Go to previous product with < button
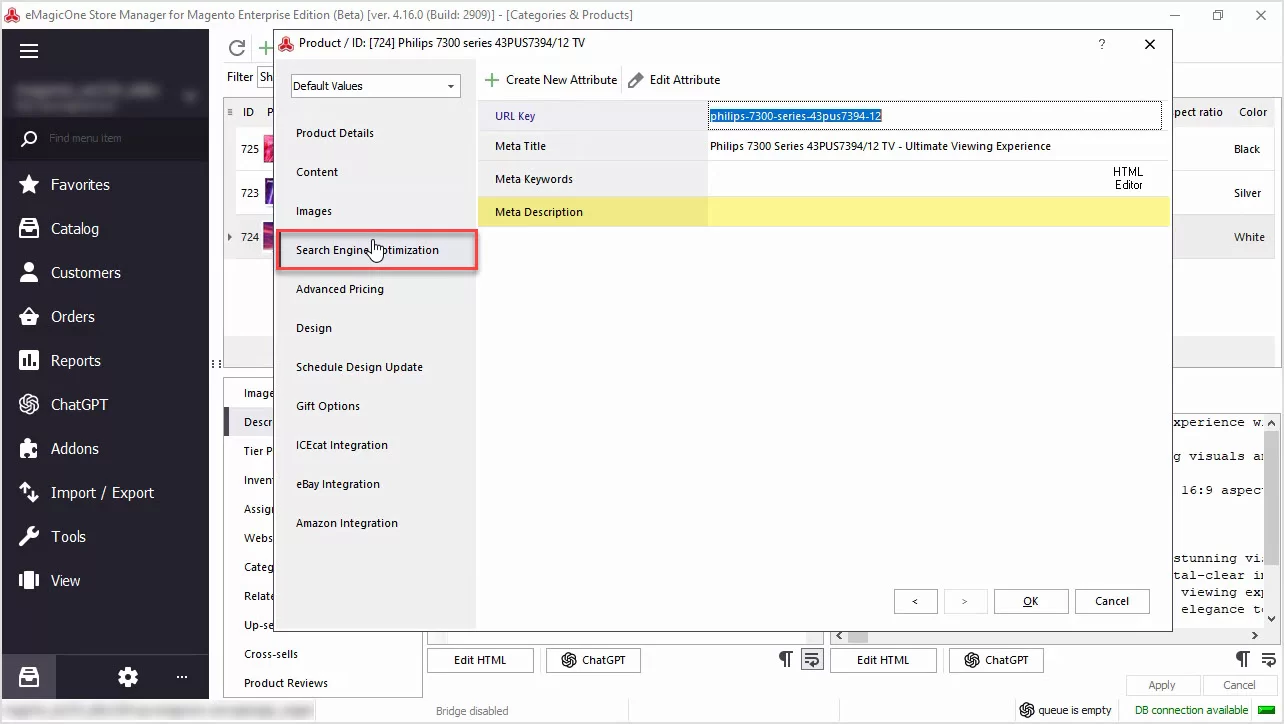The image size is (1284, 724). (915, 601)
